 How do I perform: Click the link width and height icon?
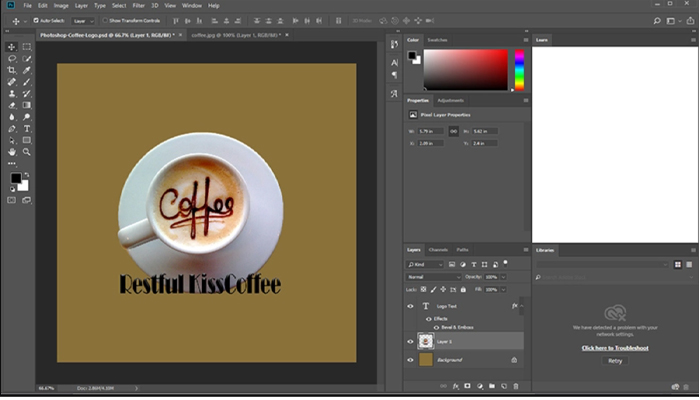pos(453,131)
